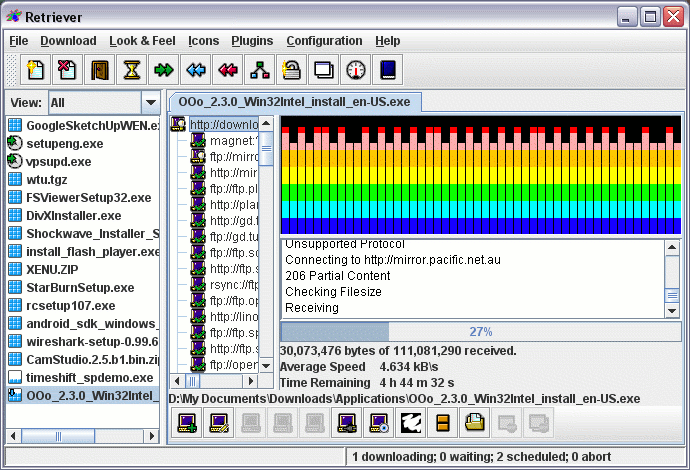Select GoogleSketchUpWEN.exe in download list

[x=84, y=125]
